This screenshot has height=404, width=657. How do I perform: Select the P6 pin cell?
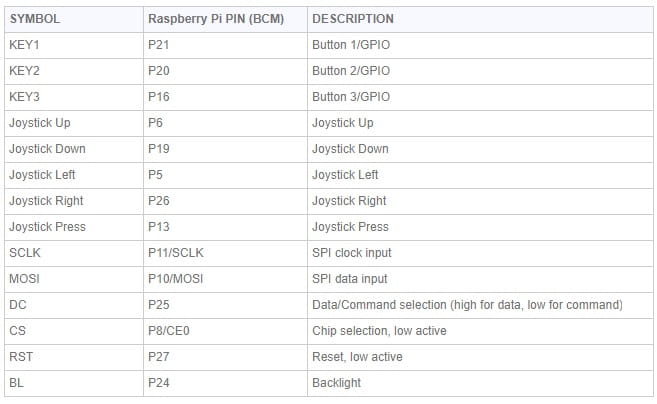[156, 123]
